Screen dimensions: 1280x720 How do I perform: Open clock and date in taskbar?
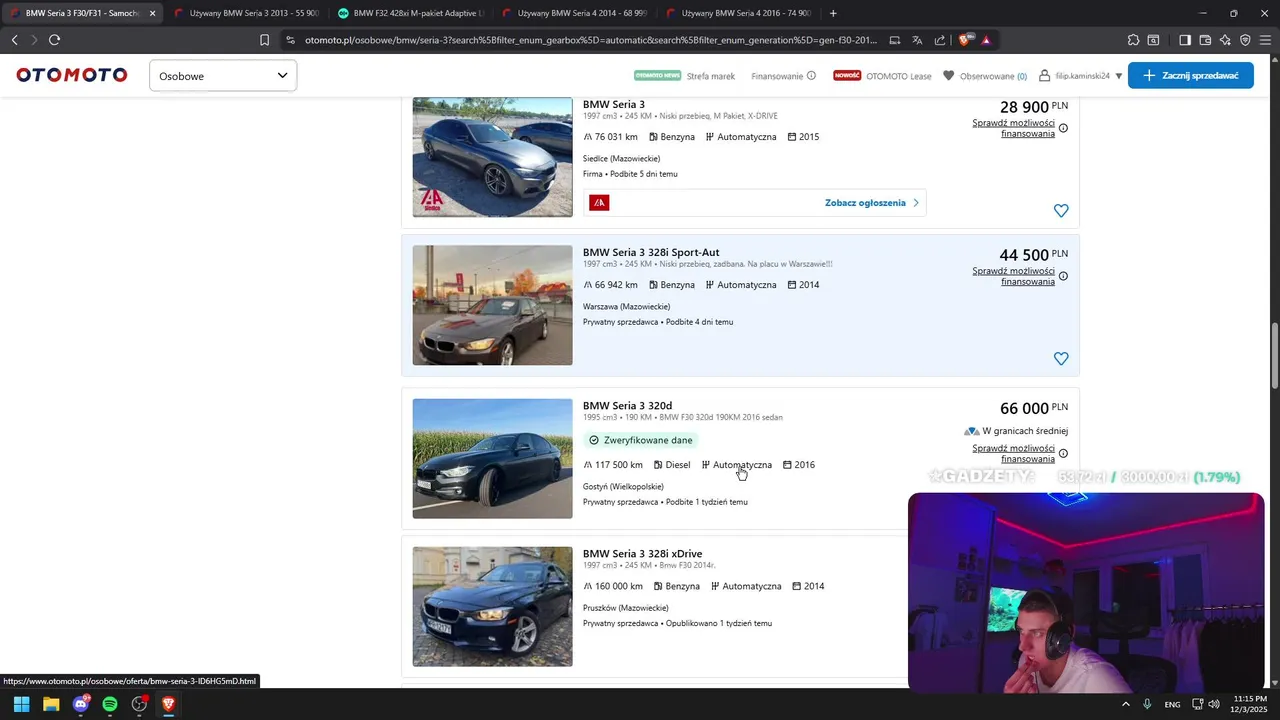pyautogui.click(x=1250, y=704)
